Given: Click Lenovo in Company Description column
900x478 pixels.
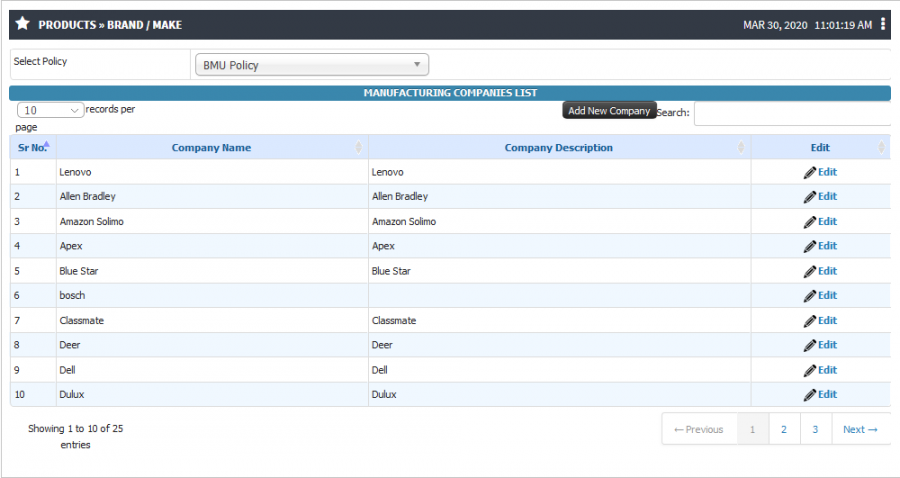Looking at the screenshot, I should point(387,172).
